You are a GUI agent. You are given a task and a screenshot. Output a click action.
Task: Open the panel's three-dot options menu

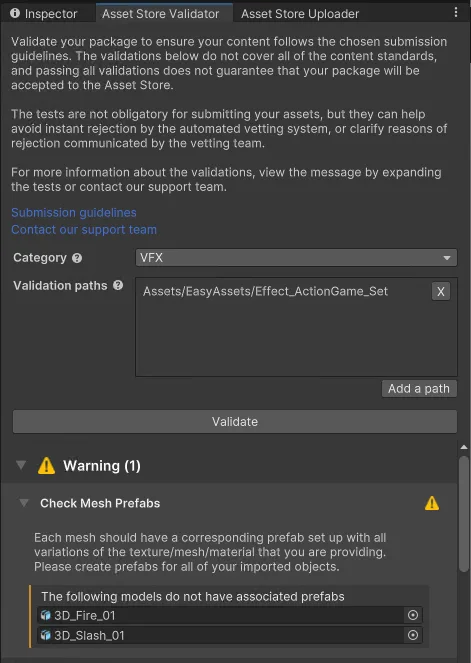[456, 12]
